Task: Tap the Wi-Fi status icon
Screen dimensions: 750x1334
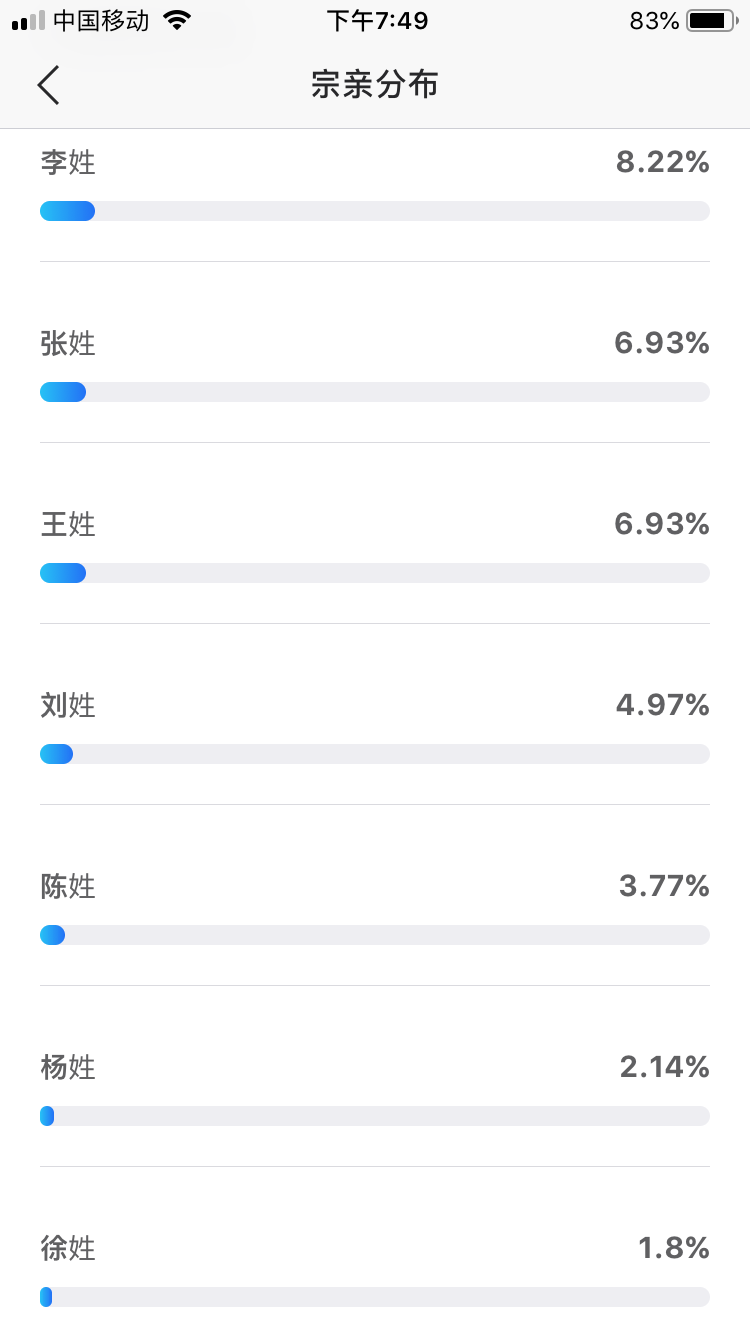Action: (x=177, y=21)
